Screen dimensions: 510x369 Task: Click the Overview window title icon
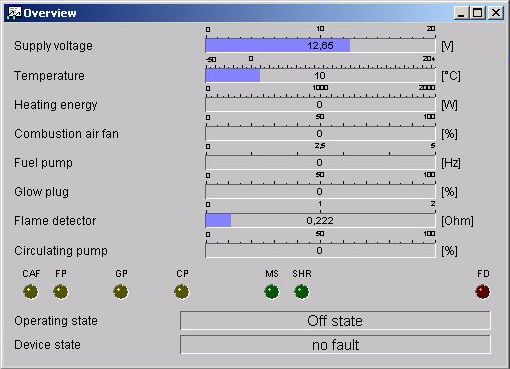tap(14, 13)
